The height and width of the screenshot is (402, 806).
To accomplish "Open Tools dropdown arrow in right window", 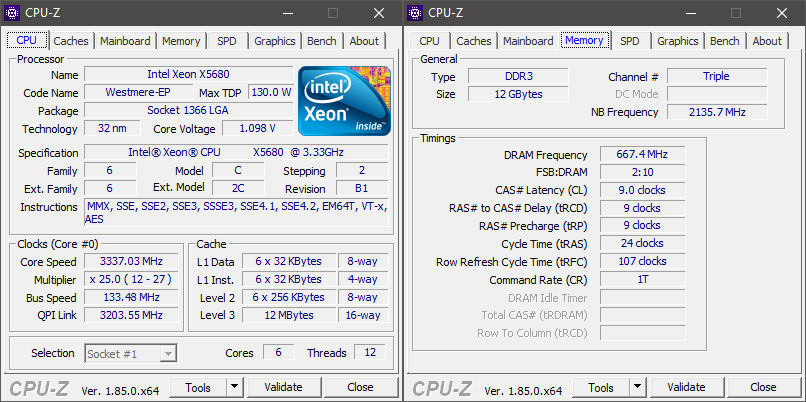I will [x=637, y=387].
